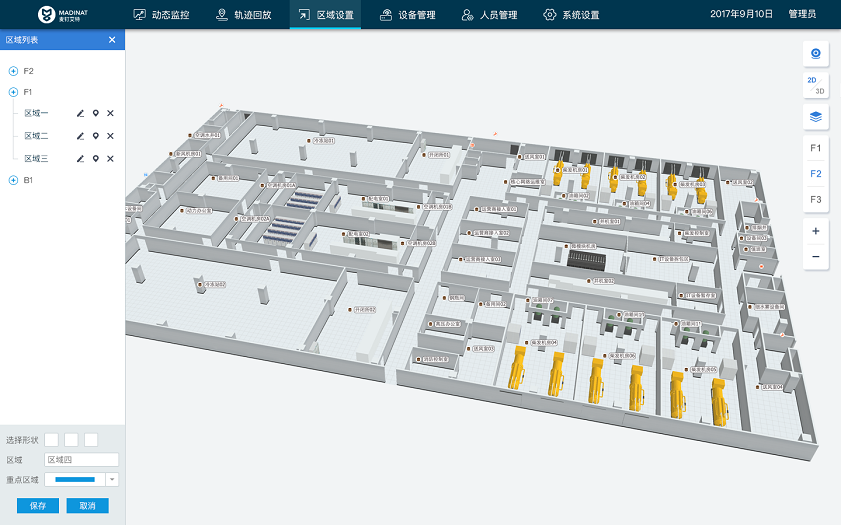Click the 取消 button
Image resolution: width=841 pixels, height=525 pixels.
[87, 506]
